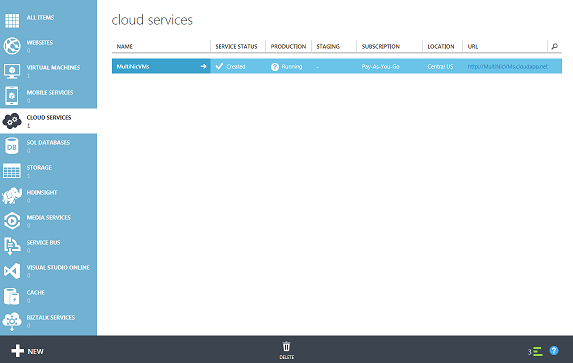Open the Cache sidebar item
Viewport: 573px width, 363px height.
[48, 296]
